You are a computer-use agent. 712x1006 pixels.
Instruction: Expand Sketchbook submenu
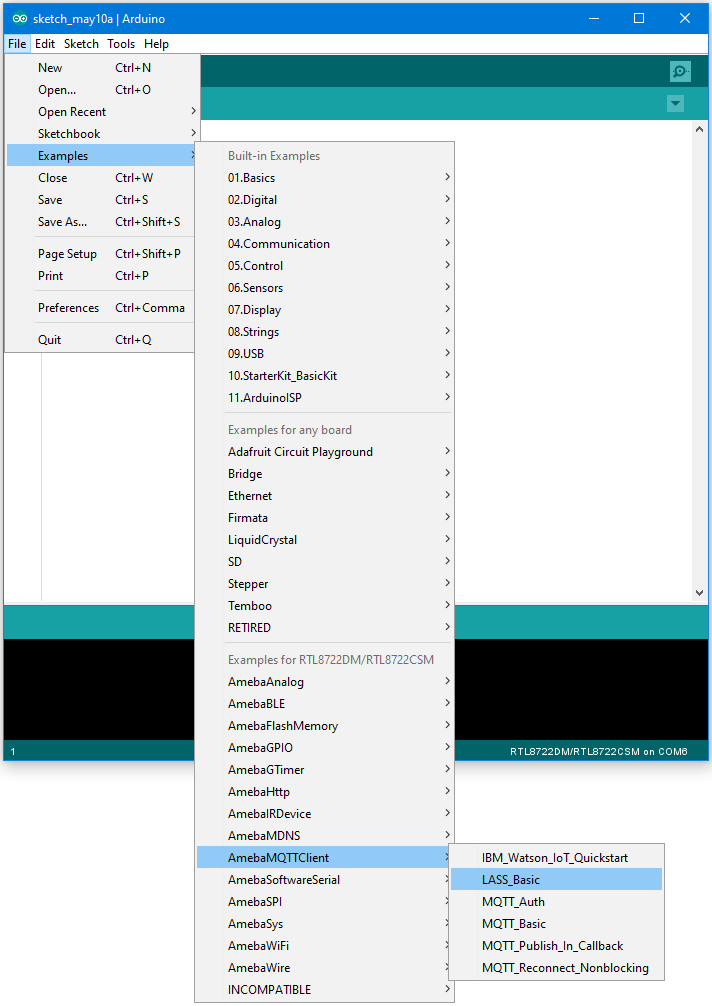pos(101,133)
